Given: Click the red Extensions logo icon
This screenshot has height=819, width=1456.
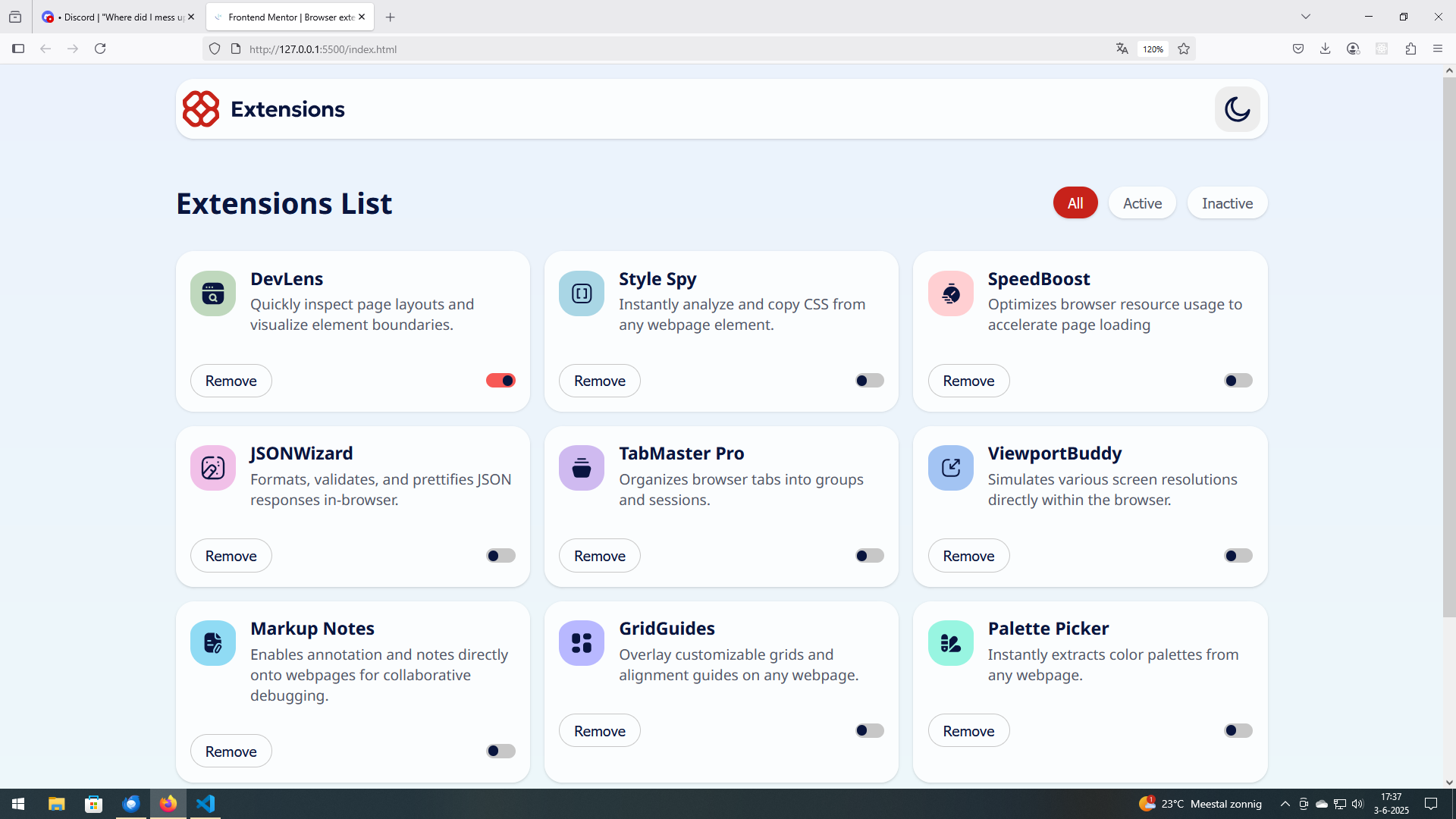Looking at the screenshot, I should 201,109.
